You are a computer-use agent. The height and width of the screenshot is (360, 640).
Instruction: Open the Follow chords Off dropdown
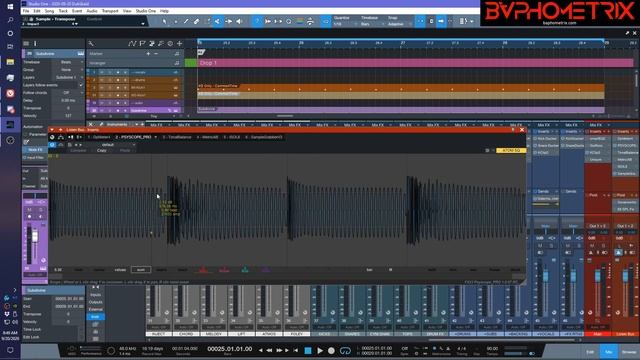tap(69, 93)
